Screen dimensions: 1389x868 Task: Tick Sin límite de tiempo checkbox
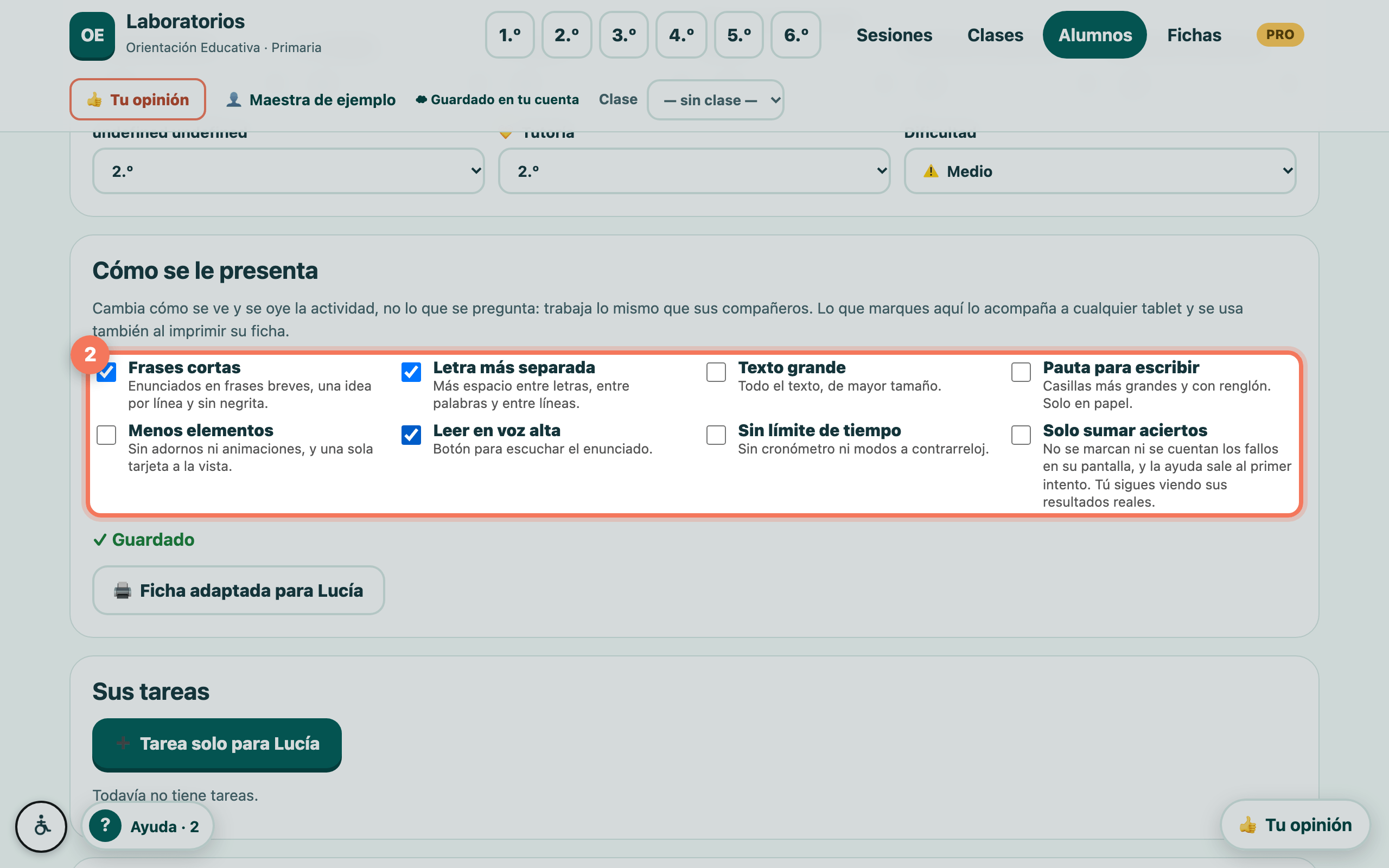(x=716, y=435)
